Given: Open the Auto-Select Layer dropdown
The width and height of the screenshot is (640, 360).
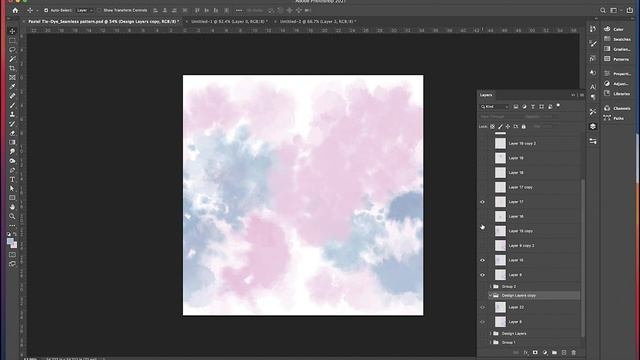Looking at the screenshot, I should pyautogui.click(x=84, y=10).
